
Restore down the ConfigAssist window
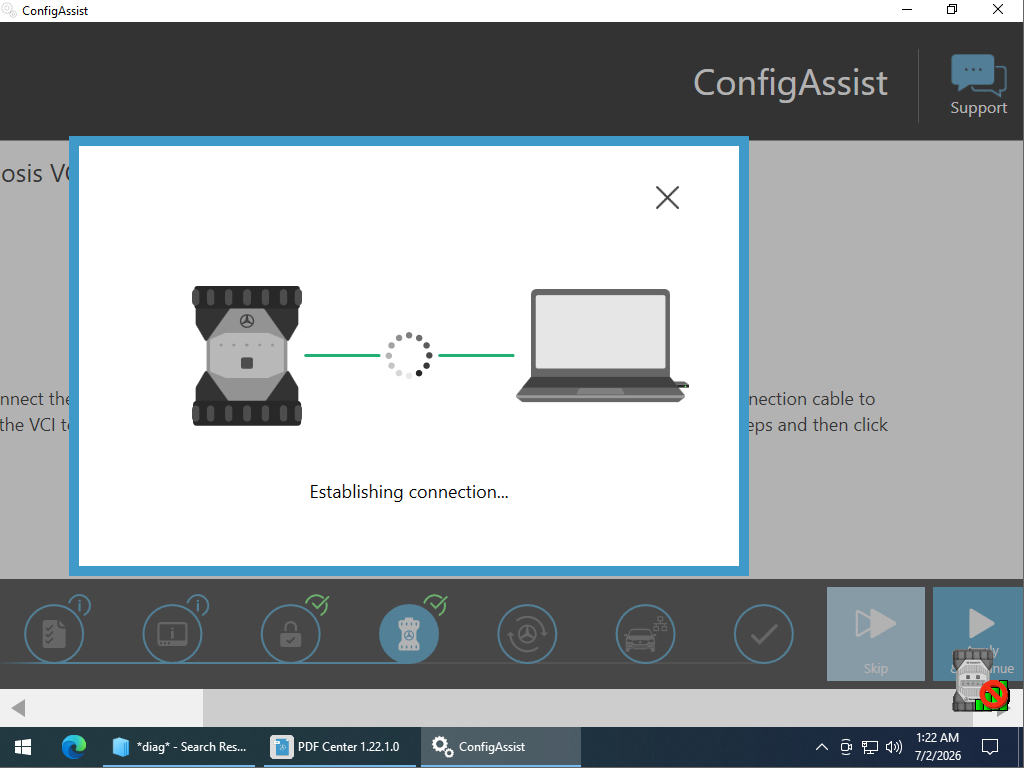(952, 10)
